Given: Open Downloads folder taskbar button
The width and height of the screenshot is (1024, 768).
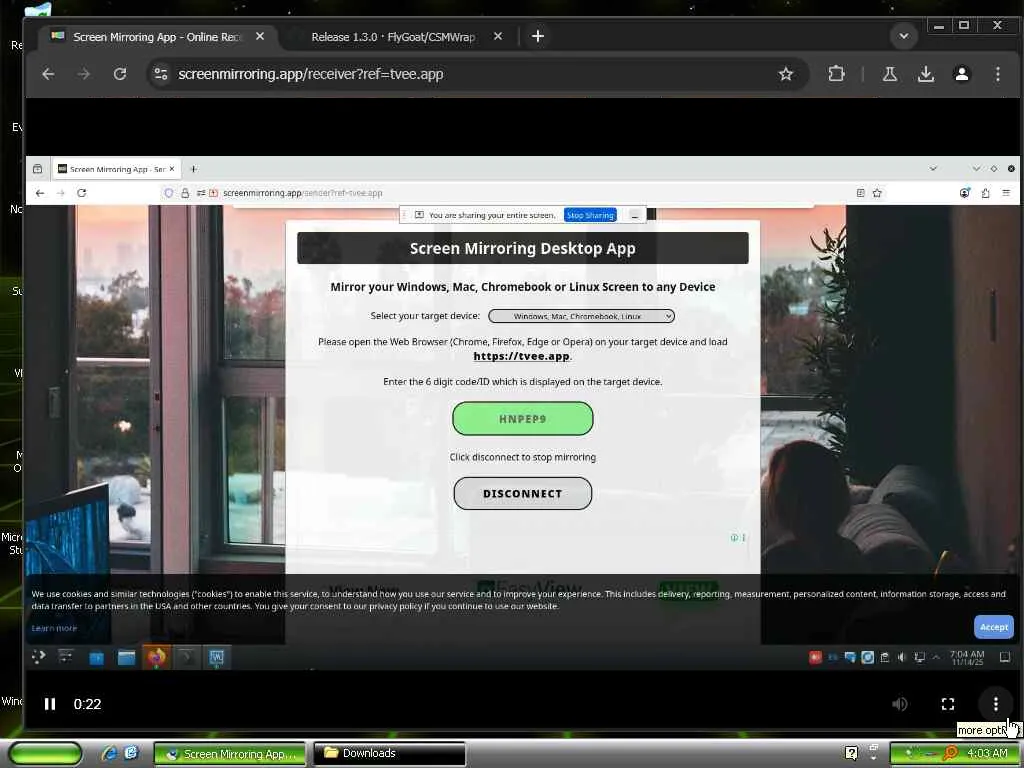Looking at the screenshot, I should pos(390,754).
